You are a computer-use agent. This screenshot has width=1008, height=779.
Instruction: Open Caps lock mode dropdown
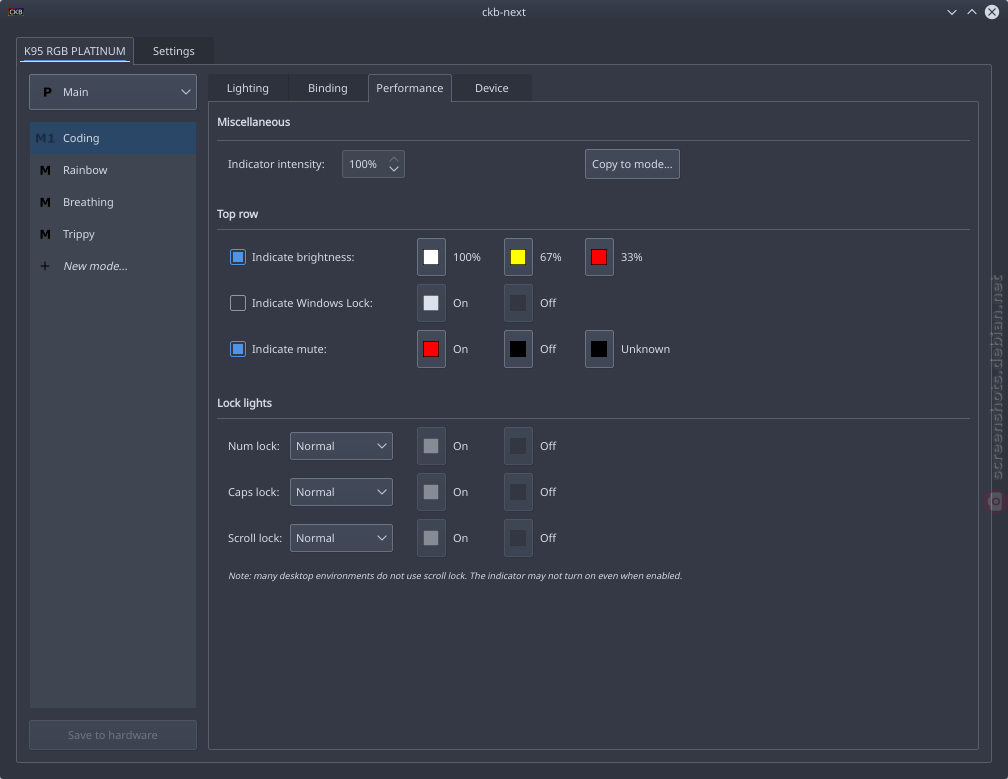(x=341, y=492)
